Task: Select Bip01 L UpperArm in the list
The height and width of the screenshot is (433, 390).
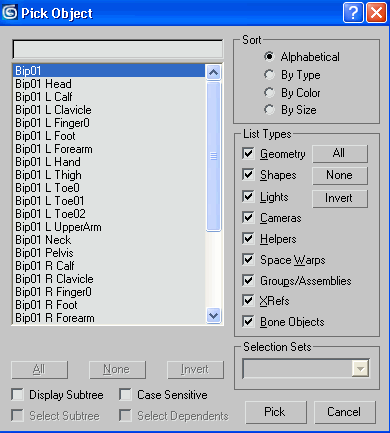Action: coord(109,227)
